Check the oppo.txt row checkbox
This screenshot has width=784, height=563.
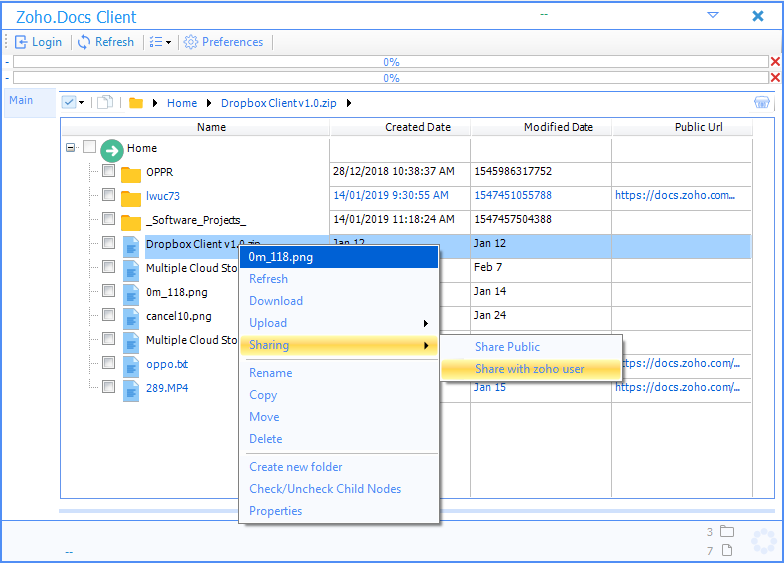pyautogui.click(x=108, y=362)
